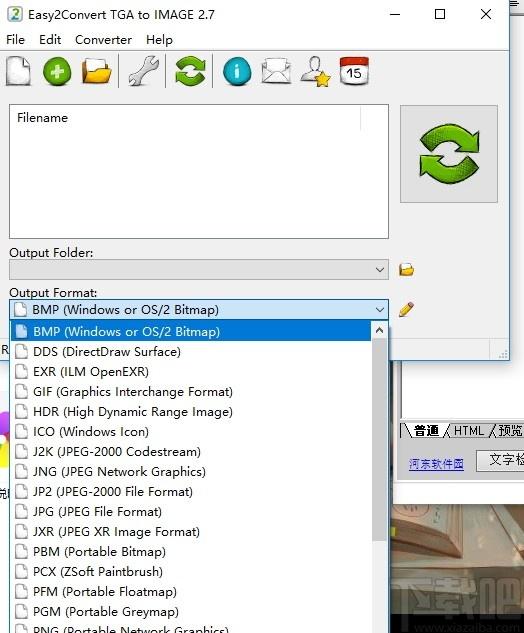Choose HDR (High Dynamic Range Image)
This screenshot has width=524, height=633.
coord(190,411)
